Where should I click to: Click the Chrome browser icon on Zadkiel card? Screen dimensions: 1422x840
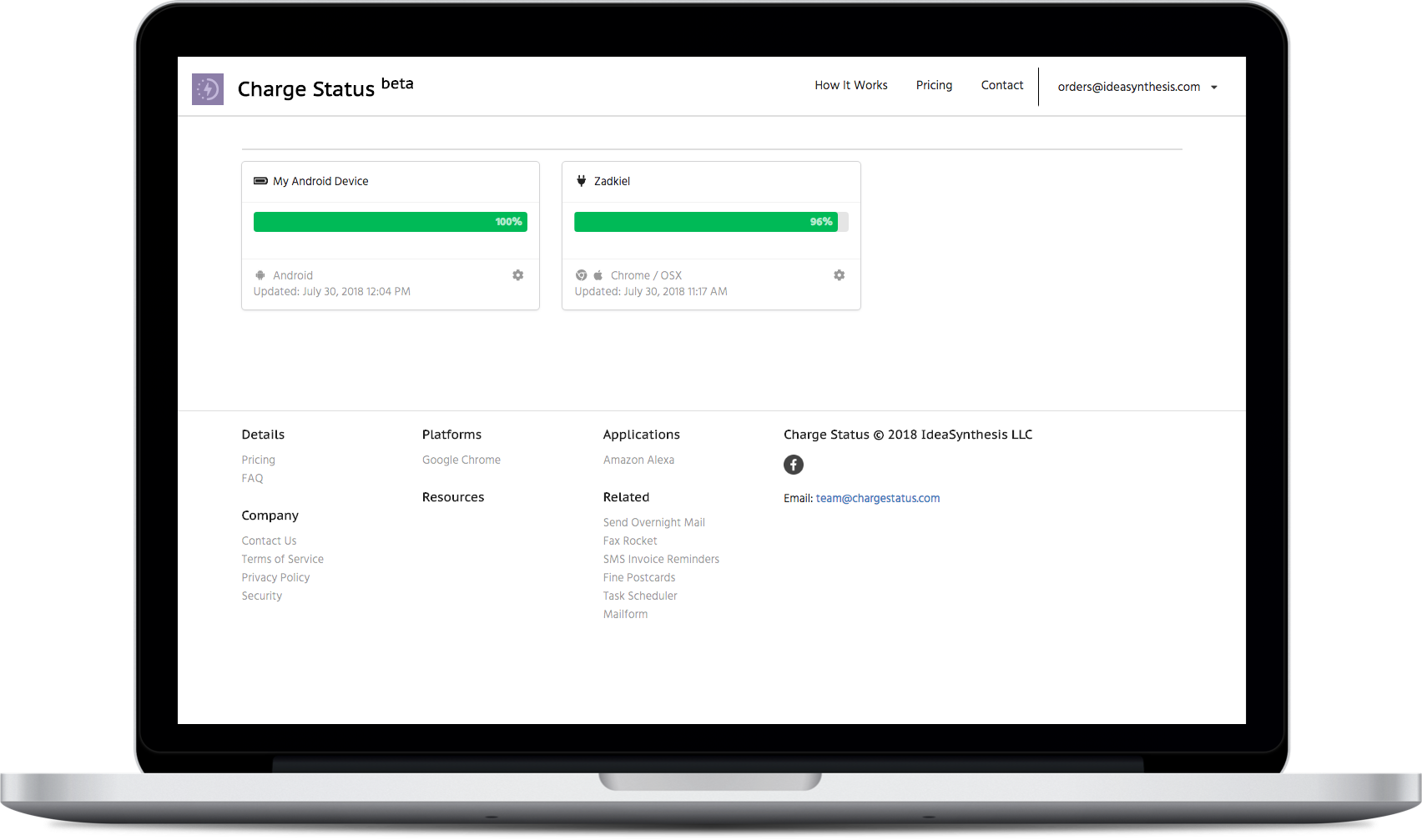(582, 275)
